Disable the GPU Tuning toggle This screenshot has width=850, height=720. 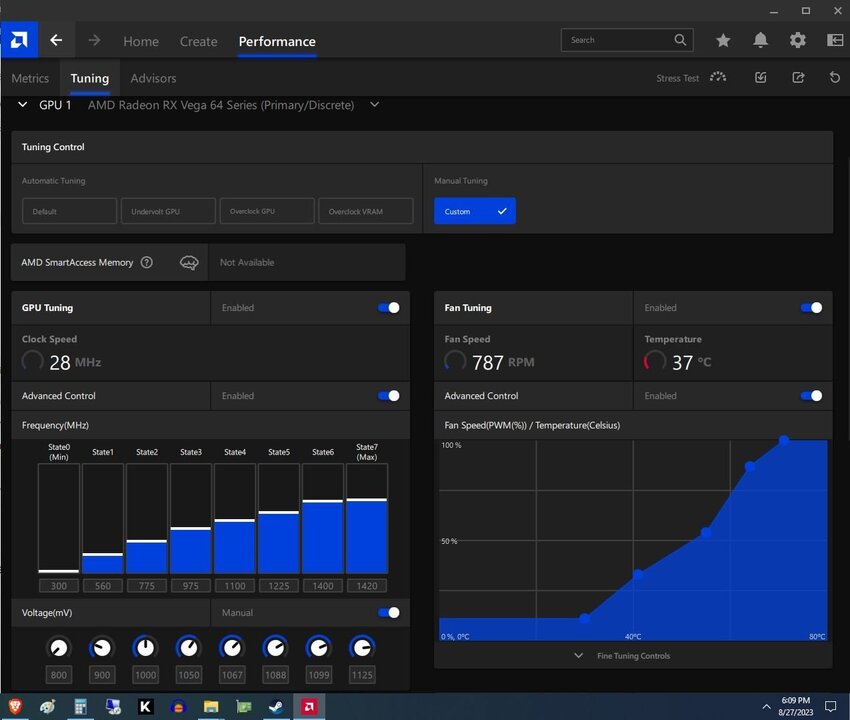pyautogui.click(x=388, y=308)
